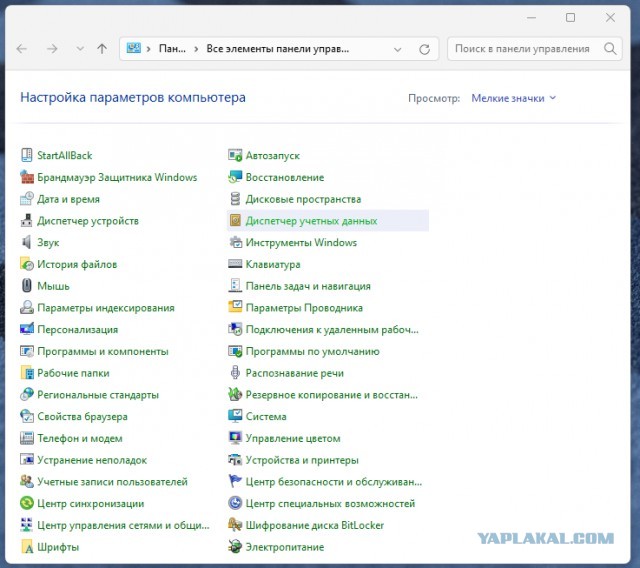The width and height of the screenshot is (640, 568).
Task: Click the Автозапуск icon
Action: pos(235,155)
